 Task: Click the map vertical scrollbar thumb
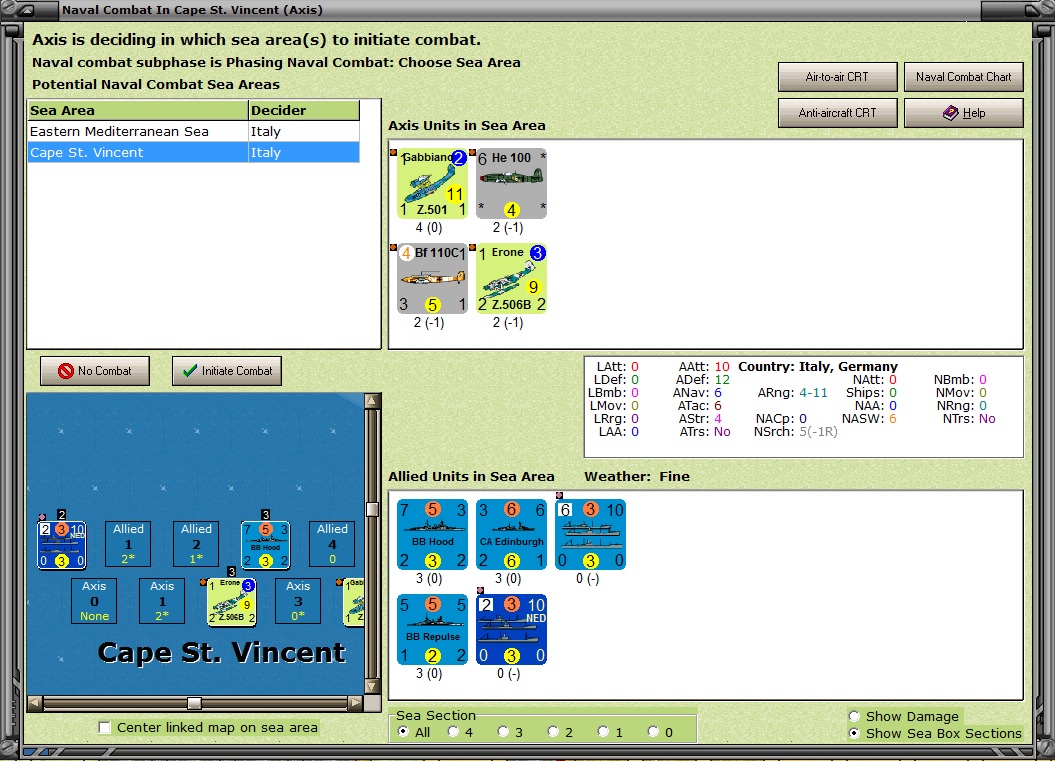click(x=372, y=509)
